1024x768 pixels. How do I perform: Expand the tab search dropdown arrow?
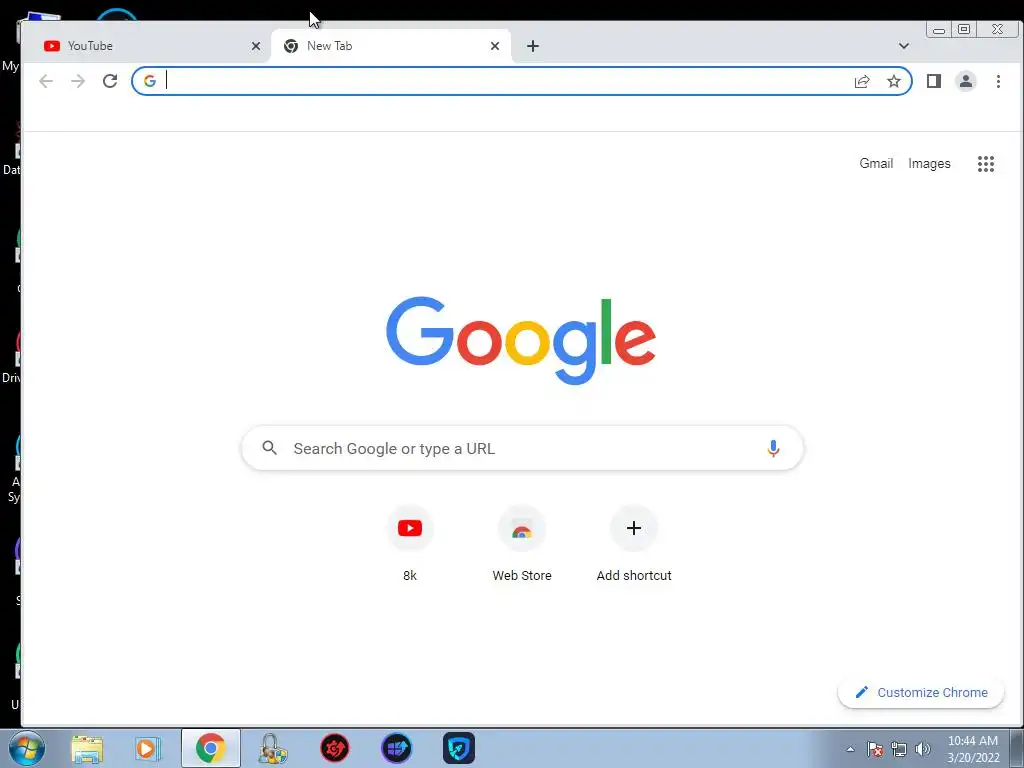click(904, 46)
